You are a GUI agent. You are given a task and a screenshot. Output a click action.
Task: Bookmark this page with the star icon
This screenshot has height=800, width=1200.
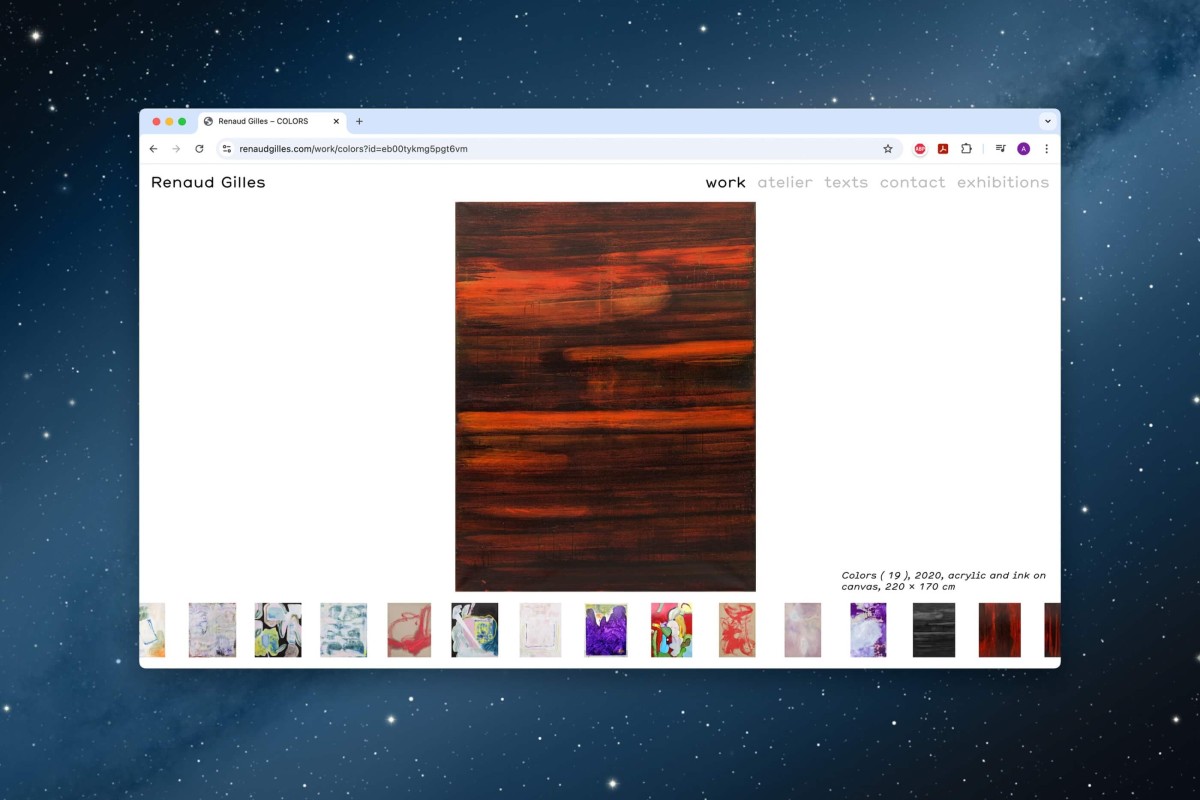pyautogui.click(x=887, y=149)
